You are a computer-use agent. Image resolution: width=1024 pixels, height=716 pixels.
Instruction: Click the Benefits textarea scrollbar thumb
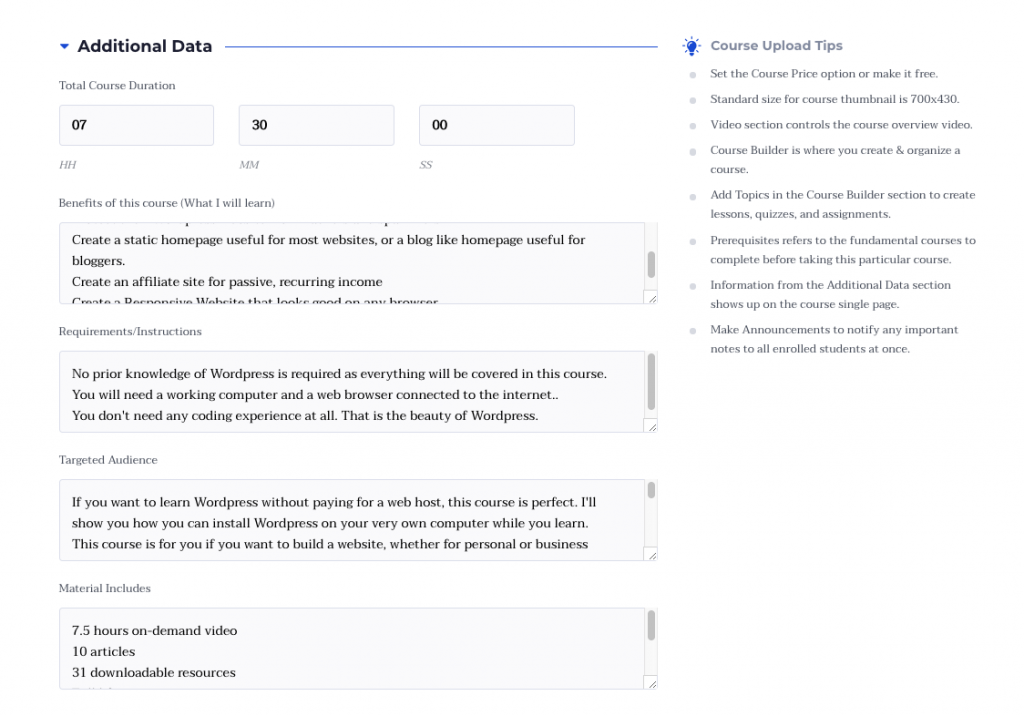651,265
